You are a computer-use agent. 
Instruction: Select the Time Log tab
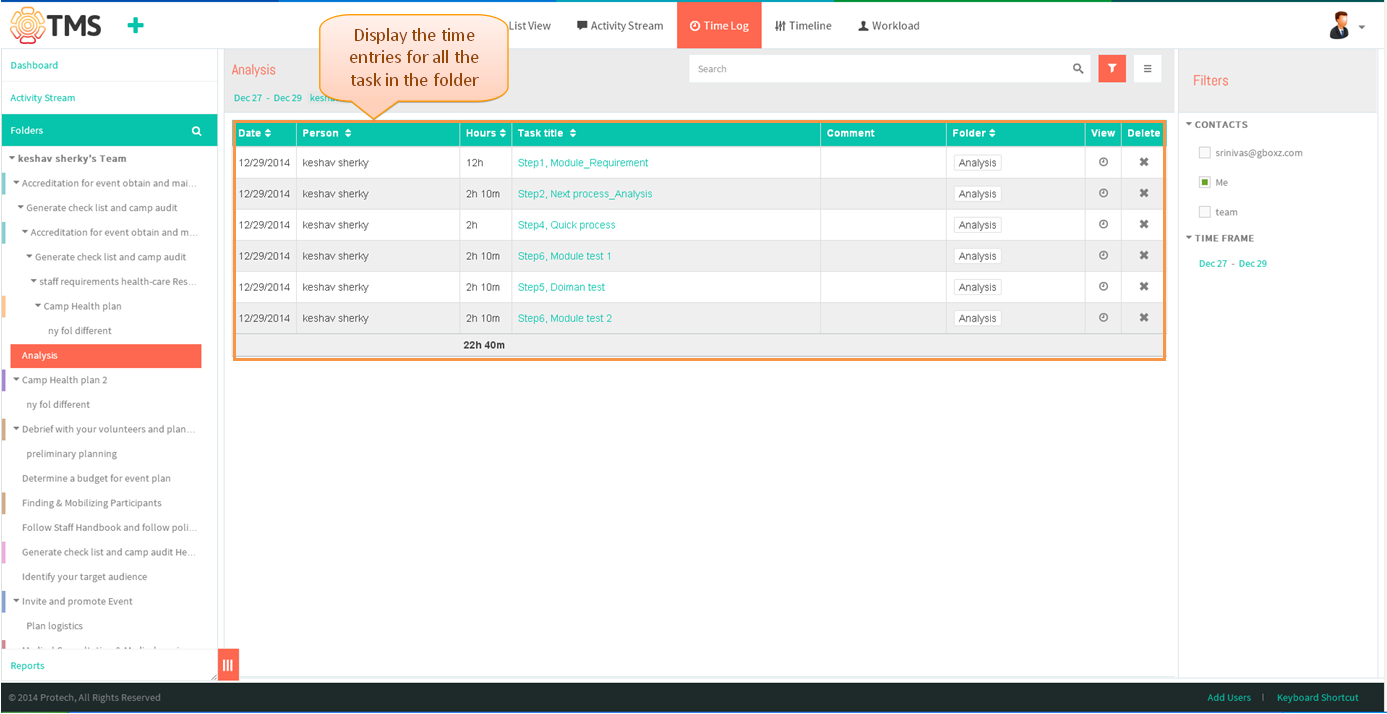point(719,26)
